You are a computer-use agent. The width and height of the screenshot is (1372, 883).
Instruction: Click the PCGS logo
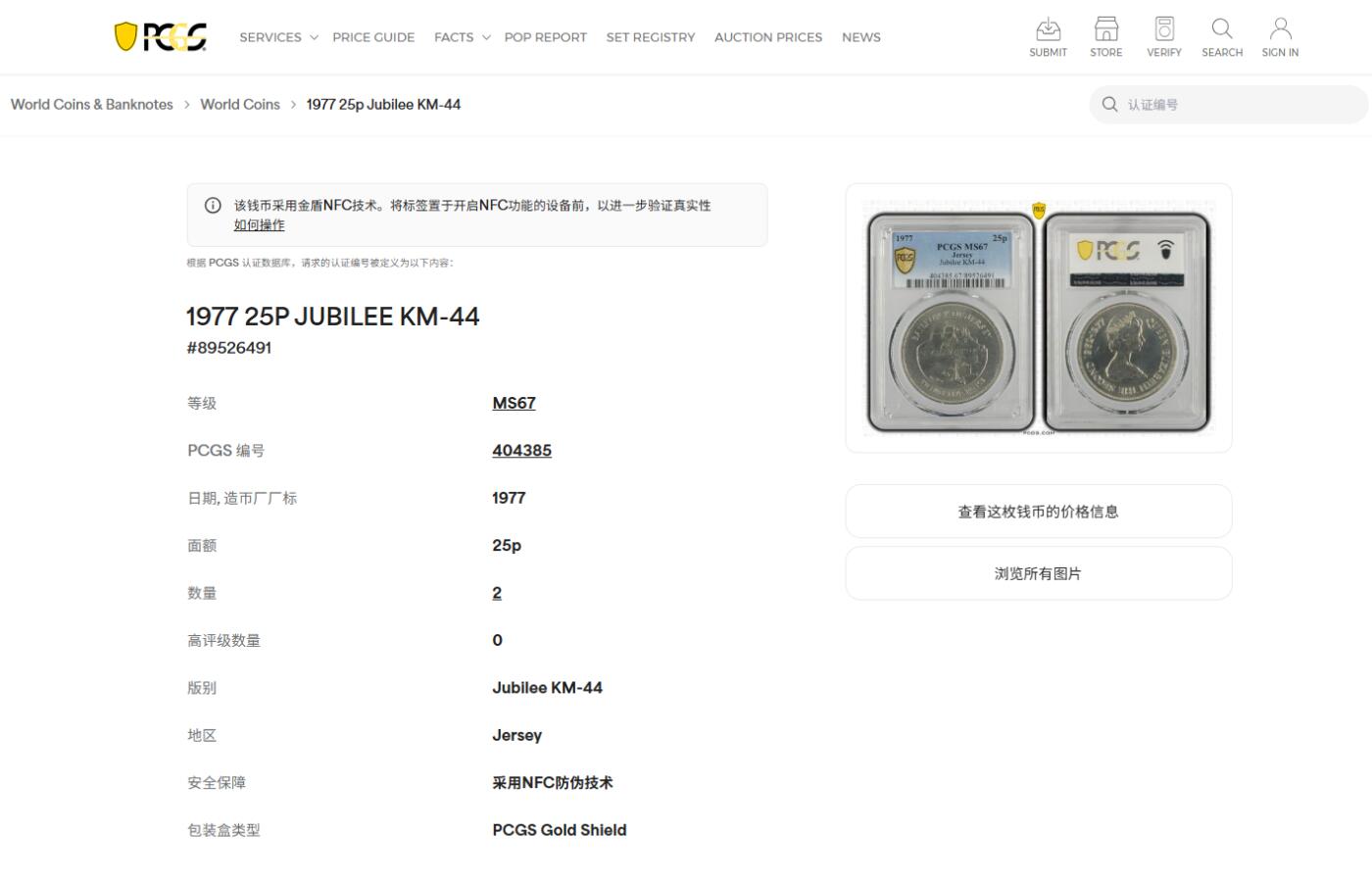click(x=161, y=37)
